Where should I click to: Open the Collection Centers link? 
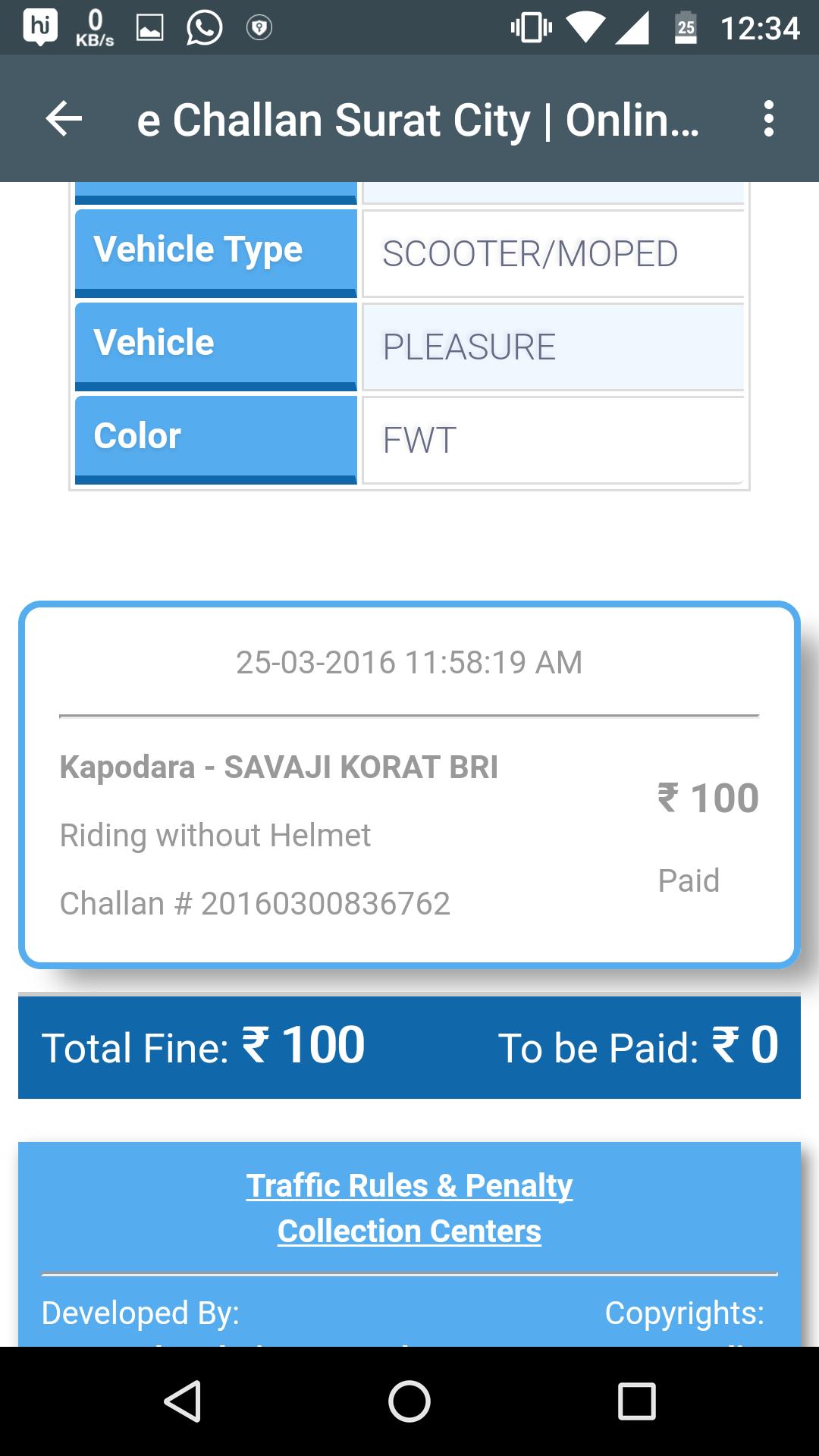coord(409,1230)
